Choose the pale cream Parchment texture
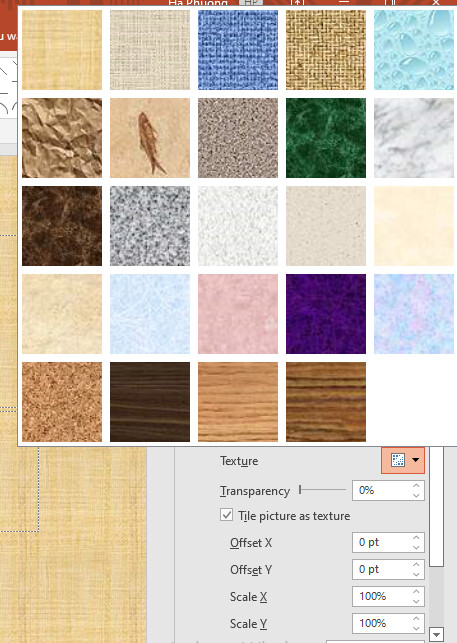This screenshot has width=457, height=643. click(x=414, y=226)
